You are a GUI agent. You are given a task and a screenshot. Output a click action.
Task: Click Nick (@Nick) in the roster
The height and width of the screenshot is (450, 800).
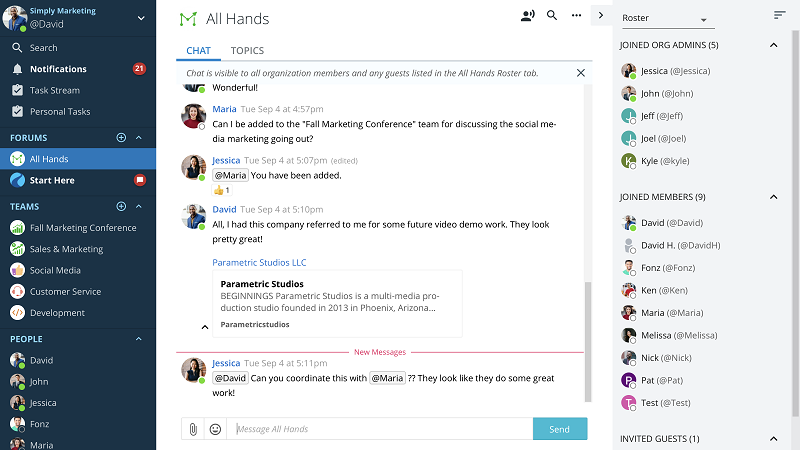[657, 358]
